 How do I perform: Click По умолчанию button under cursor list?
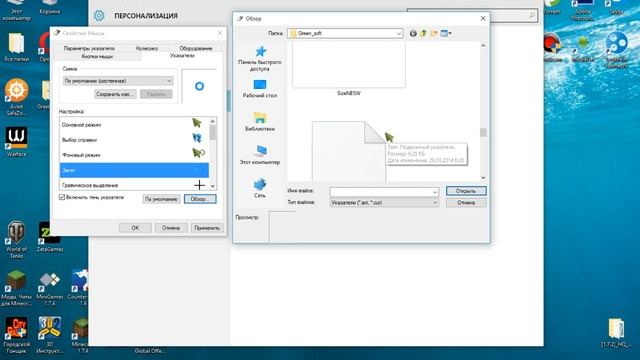pyautogui.click(x=161, y=199)
